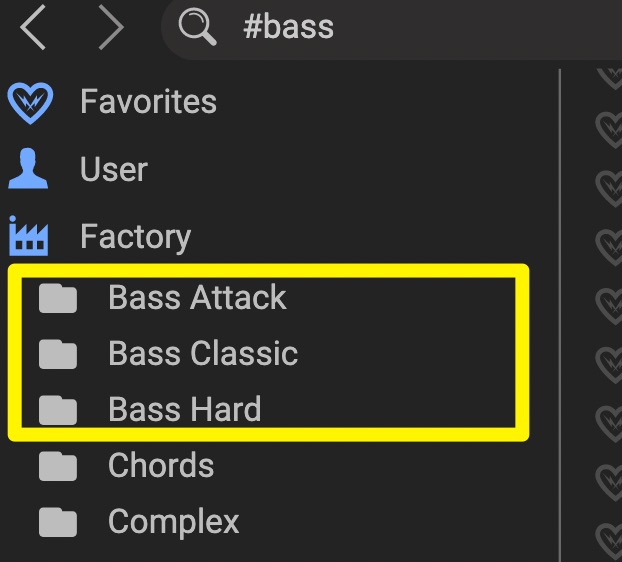Select the Bass Attack category
This screenshot has height=562, width=622.
(x=197, y=298)
